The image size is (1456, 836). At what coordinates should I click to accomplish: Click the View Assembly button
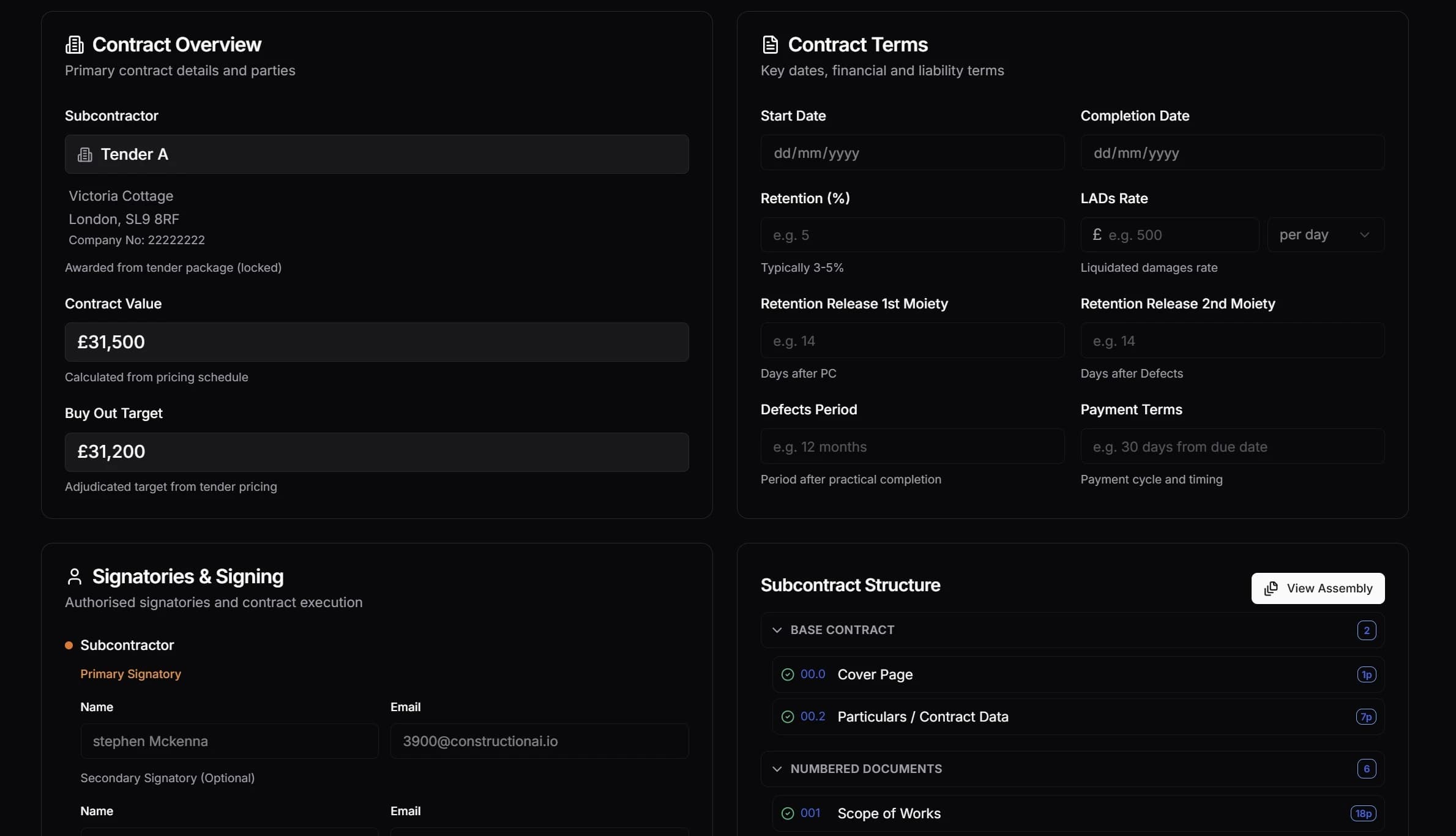pyautogui.click(x=1318, y=588)
